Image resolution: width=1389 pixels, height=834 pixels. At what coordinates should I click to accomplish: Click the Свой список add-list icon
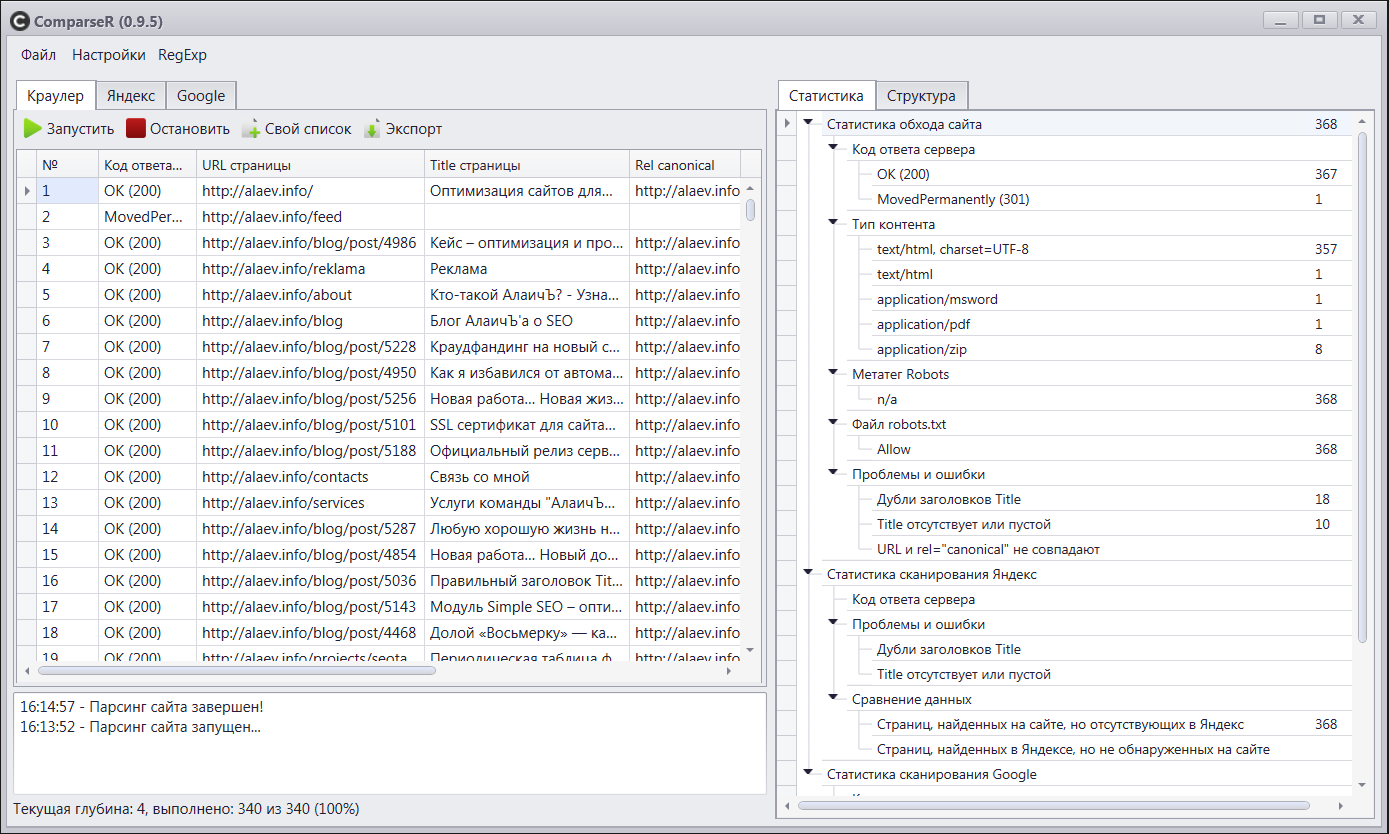click(x=251, y=129)
